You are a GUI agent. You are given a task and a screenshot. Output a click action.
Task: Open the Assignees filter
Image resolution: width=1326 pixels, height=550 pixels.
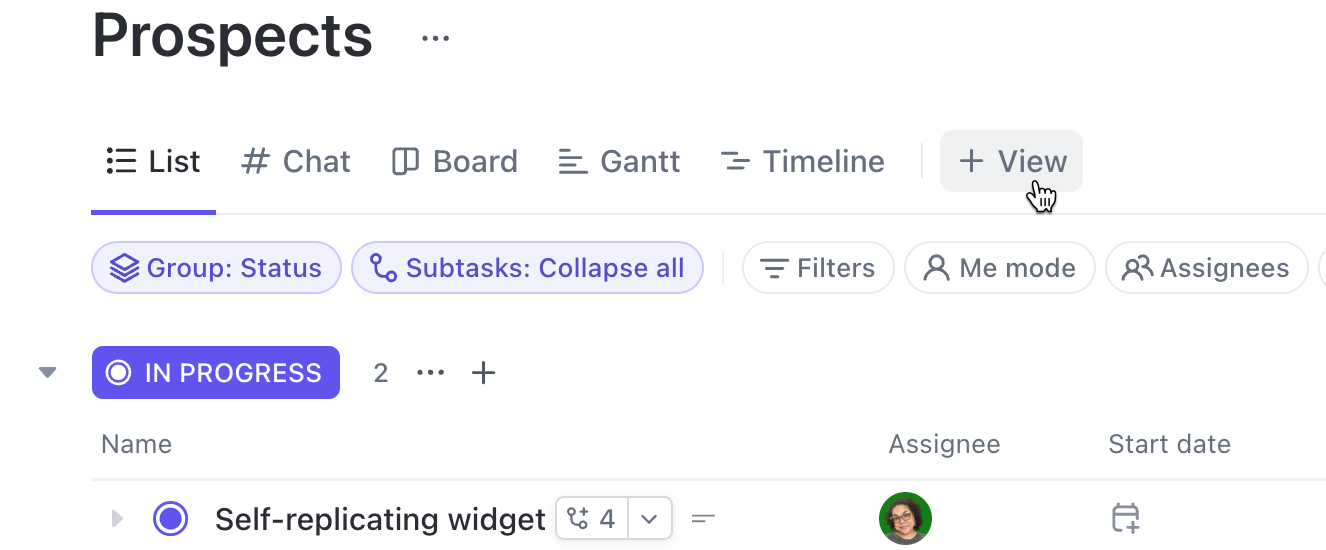tap(1206, 268)
